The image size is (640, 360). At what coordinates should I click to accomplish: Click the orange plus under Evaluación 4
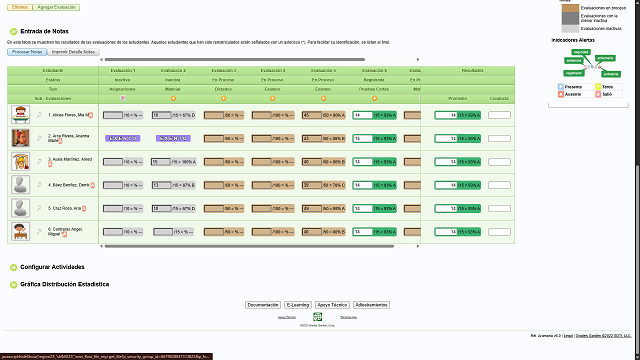pos(272,98)
